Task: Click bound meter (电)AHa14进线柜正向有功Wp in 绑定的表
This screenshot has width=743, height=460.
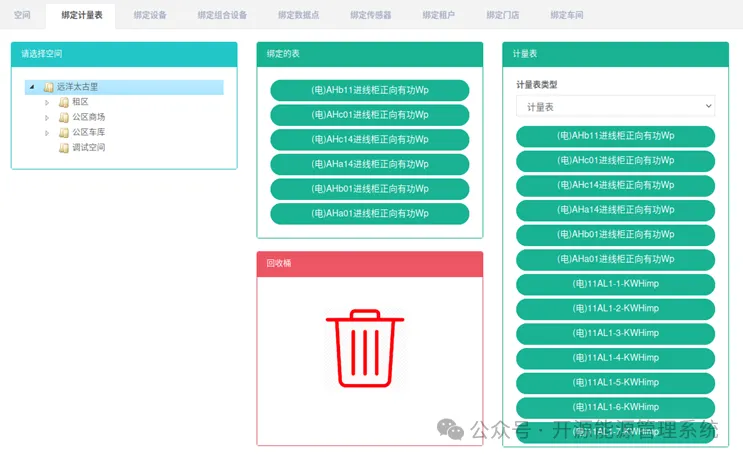Action: (370, 164)
